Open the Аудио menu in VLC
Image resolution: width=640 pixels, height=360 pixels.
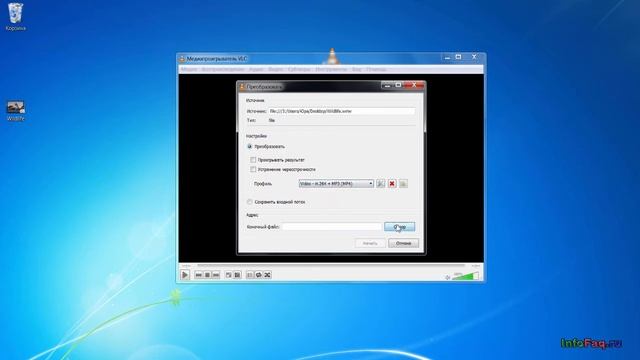pyautogui.click(x=256, y=69)
